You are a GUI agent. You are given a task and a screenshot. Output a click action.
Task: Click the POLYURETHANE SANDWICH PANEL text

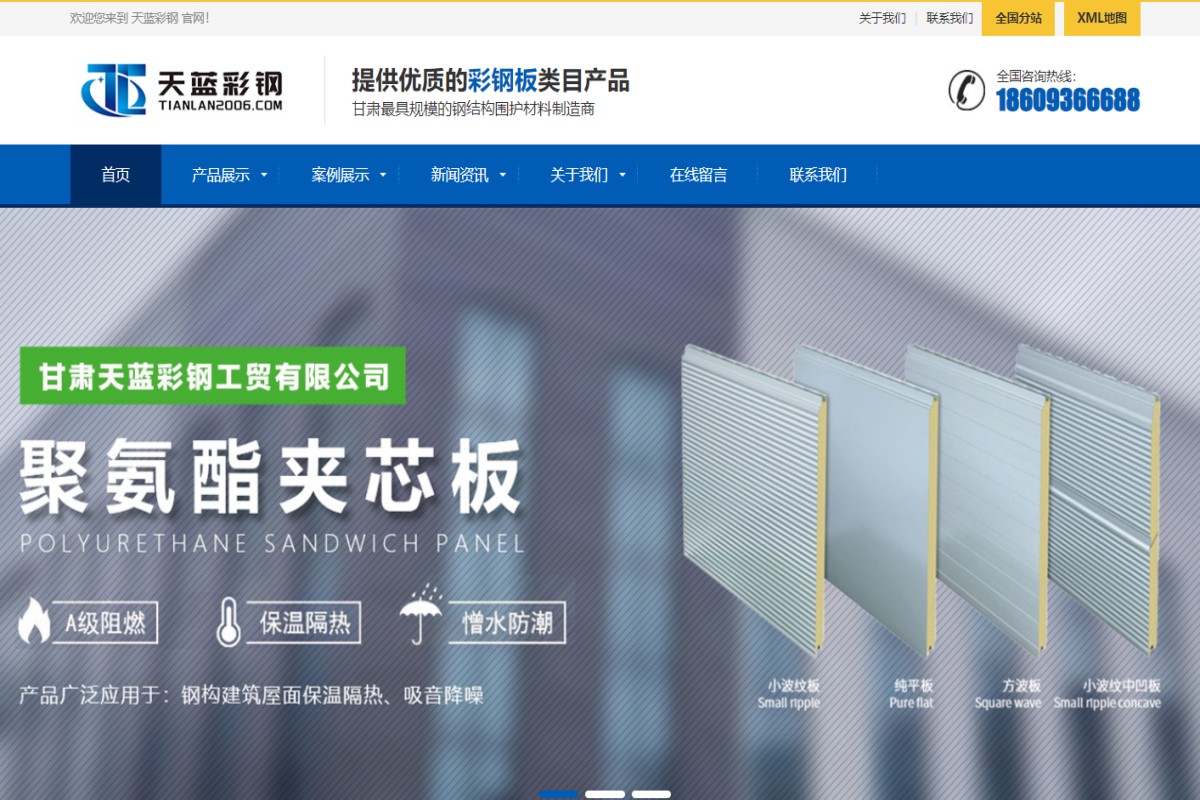click(x=272, y=544)
